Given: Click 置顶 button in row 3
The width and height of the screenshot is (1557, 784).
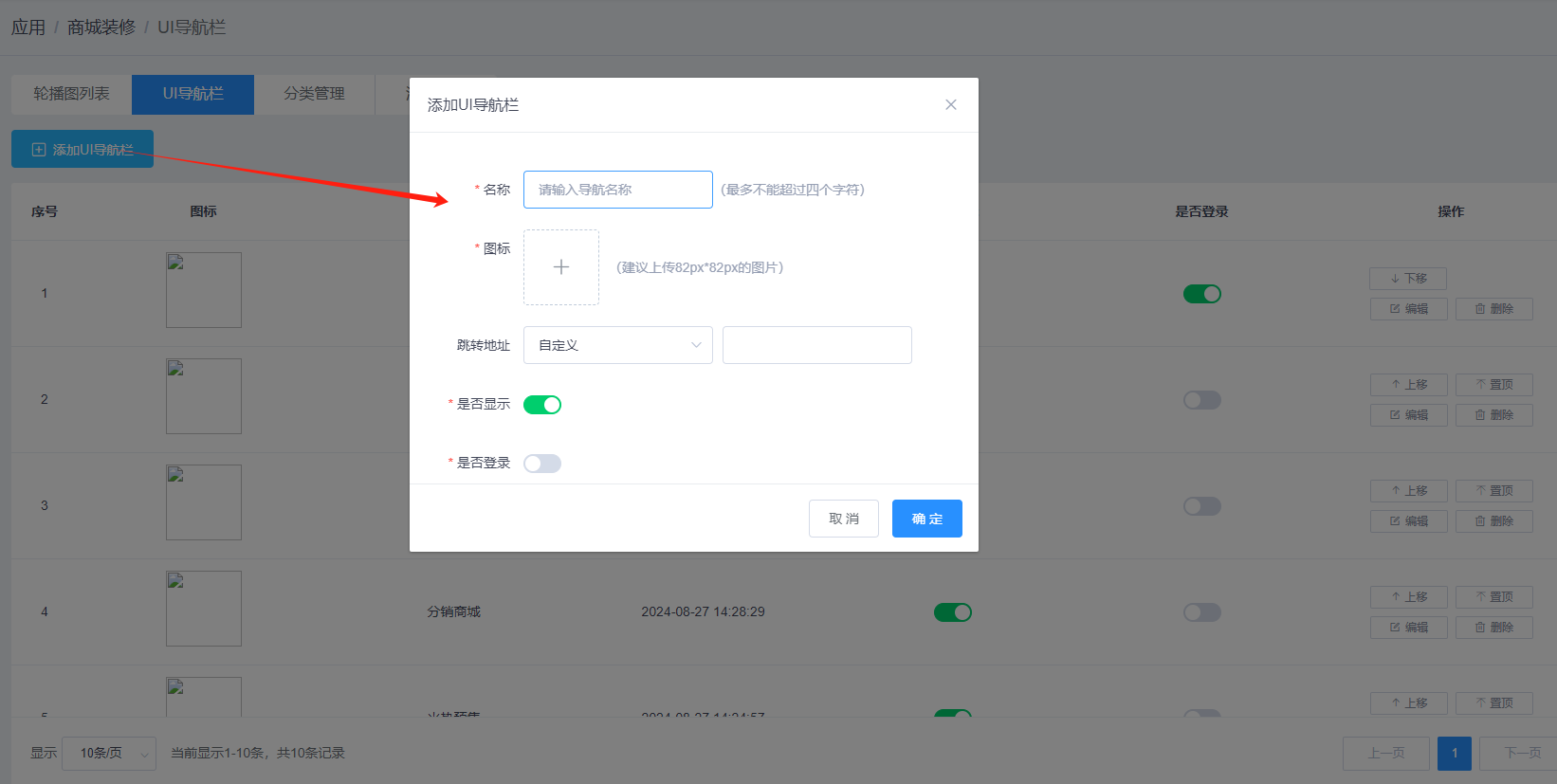Looking at the screenshot, I should click(x=1493, y=491).
